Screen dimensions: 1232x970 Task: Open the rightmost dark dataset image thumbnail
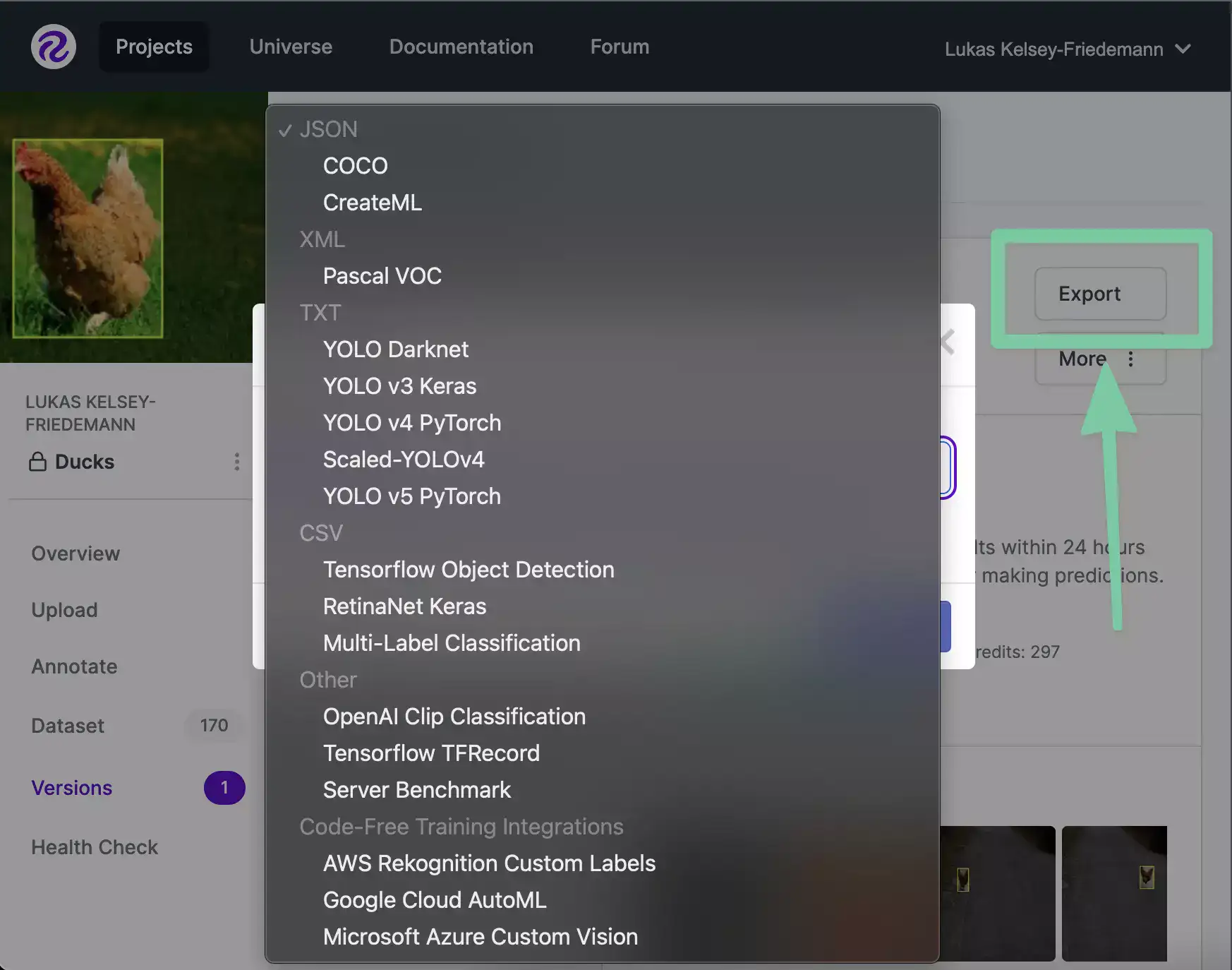point(1114,894)
